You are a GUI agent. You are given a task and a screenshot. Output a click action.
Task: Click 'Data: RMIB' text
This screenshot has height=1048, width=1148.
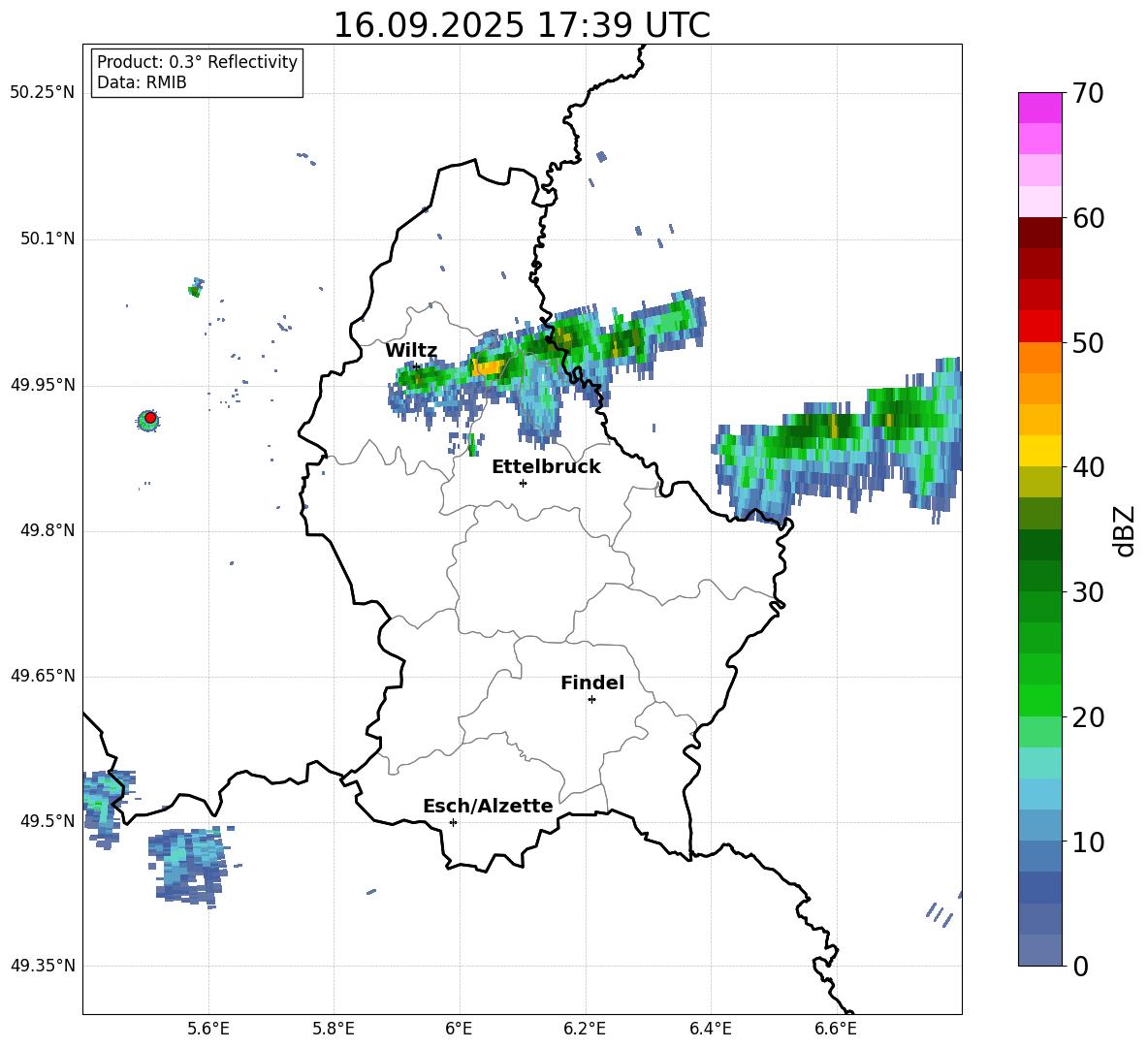142,82
